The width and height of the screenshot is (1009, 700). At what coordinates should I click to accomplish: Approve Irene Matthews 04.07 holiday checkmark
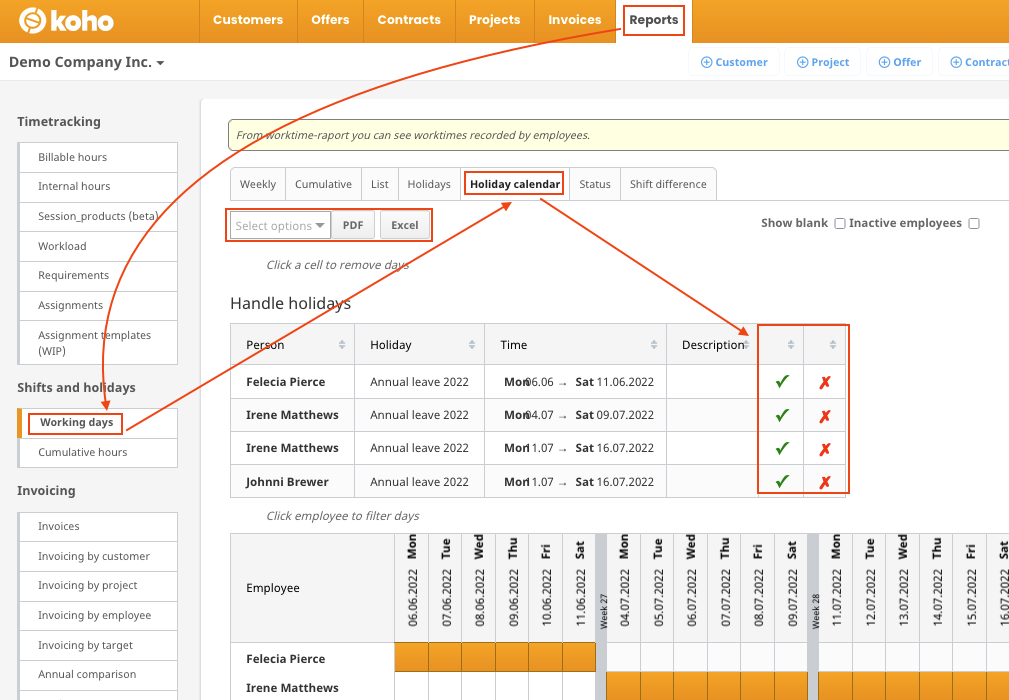point(782,415)
